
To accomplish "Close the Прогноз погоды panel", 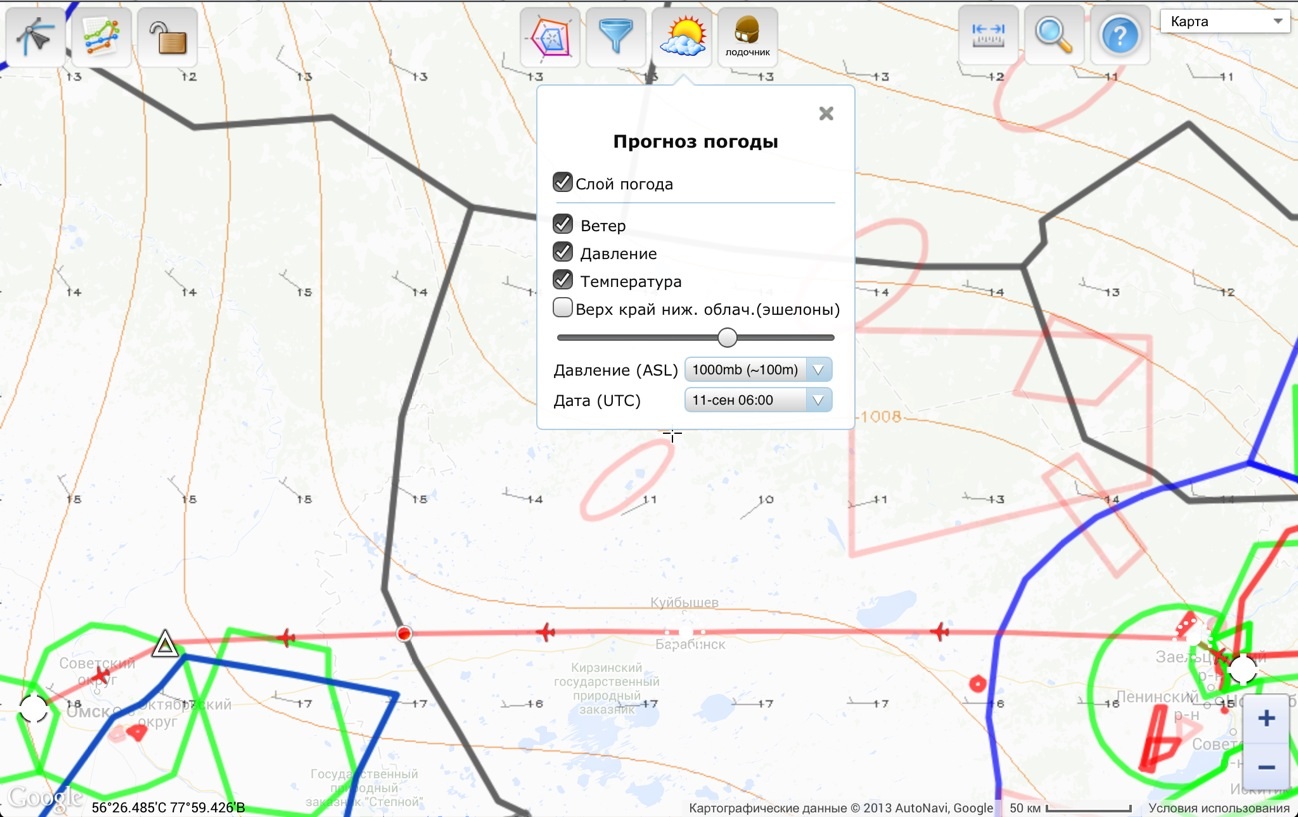I will coord(826,114).
